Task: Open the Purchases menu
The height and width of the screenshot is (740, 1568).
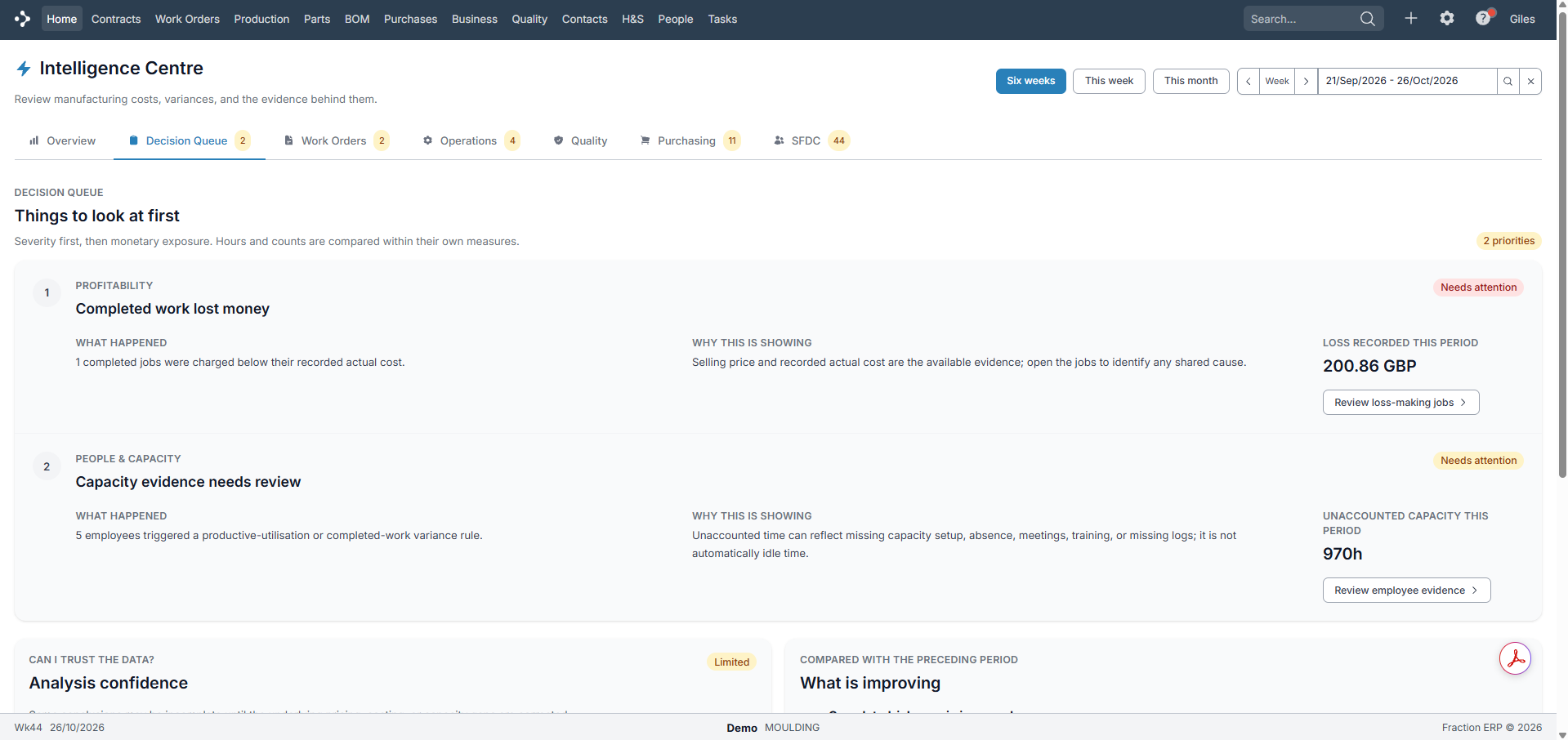Action: [410, 19]
